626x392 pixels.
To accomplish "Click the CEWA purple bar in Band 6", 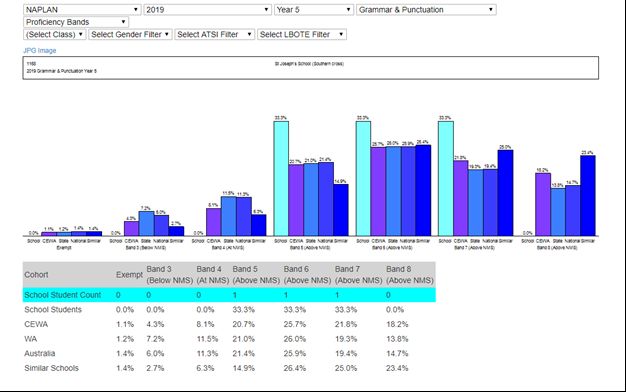I will tap(378, 192).
